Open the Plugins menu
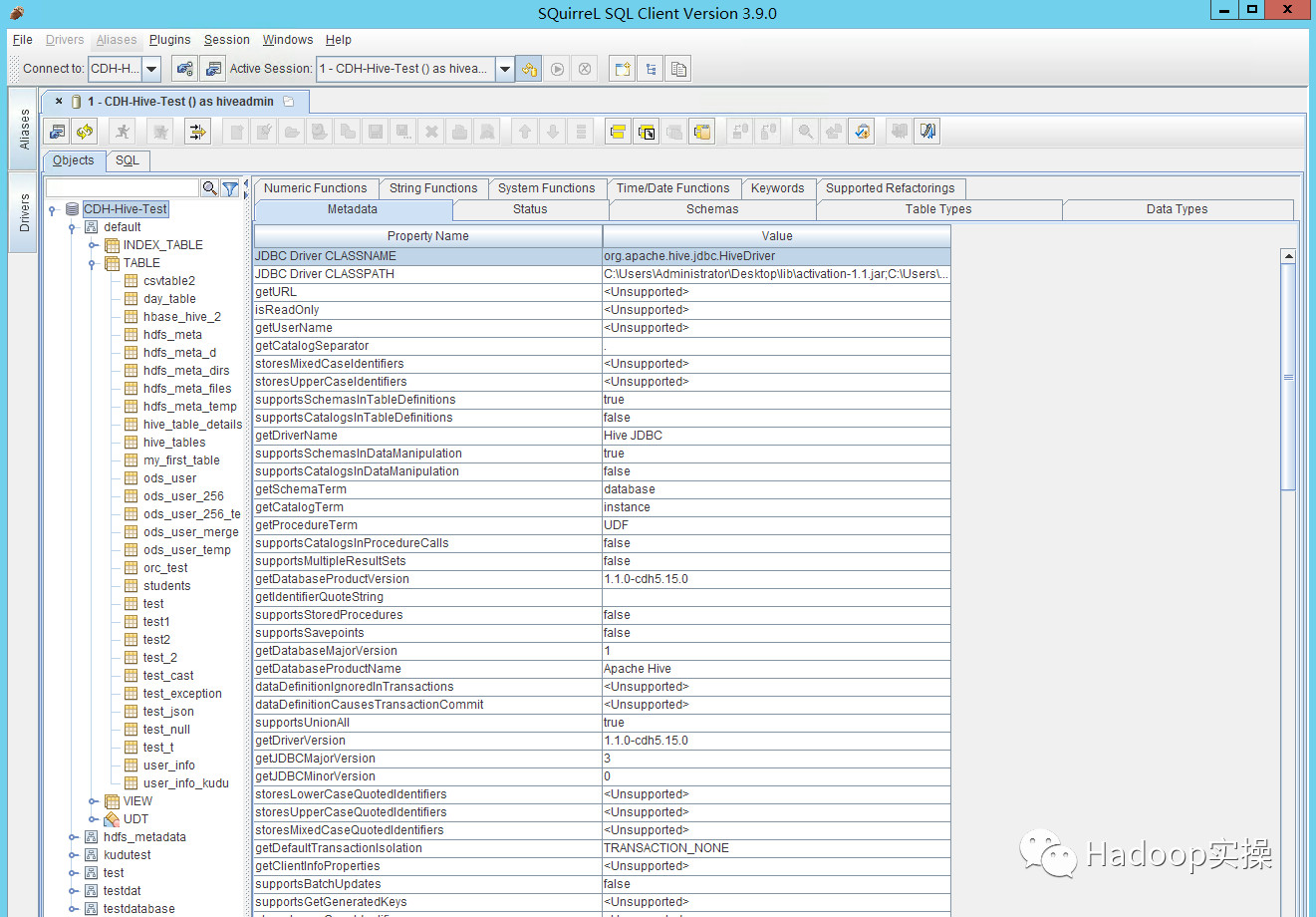 [x=169, y=40]
